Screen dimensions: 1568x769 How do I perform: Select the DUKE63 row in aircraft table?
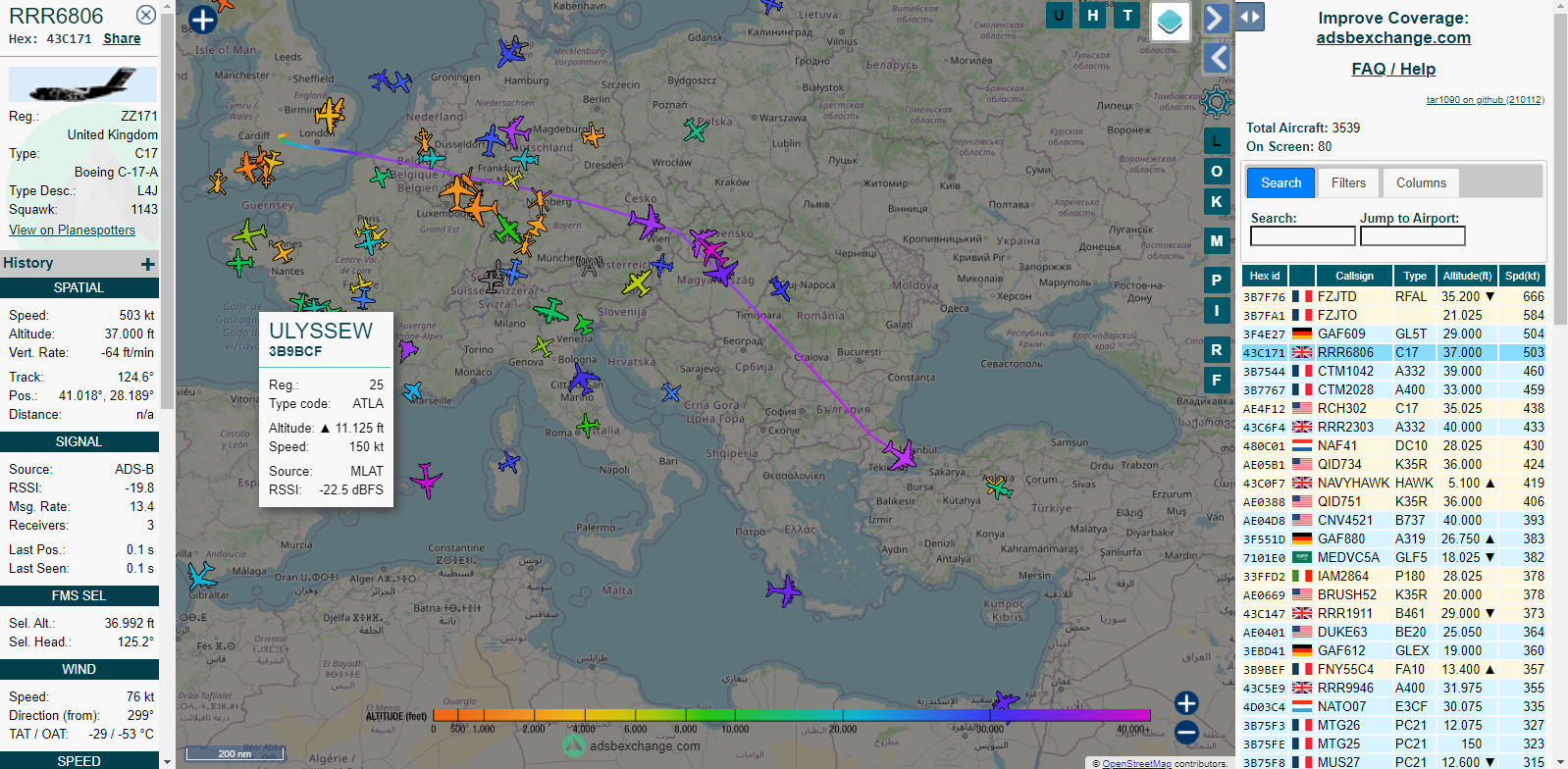pyautogui.click(x=1393, y=632)
